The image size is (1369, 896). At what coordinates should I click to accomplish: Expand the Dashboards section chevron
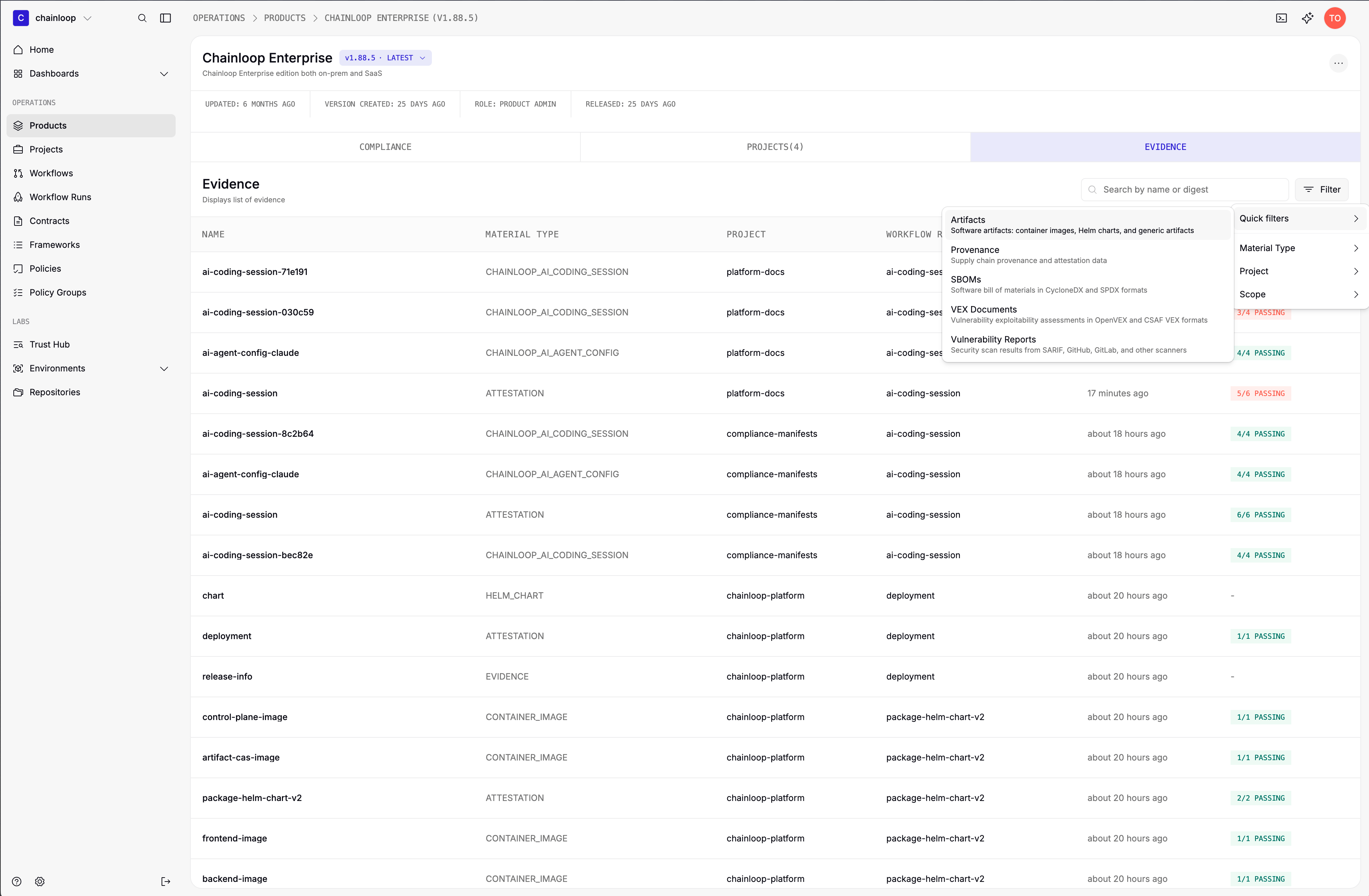[164, 74]
